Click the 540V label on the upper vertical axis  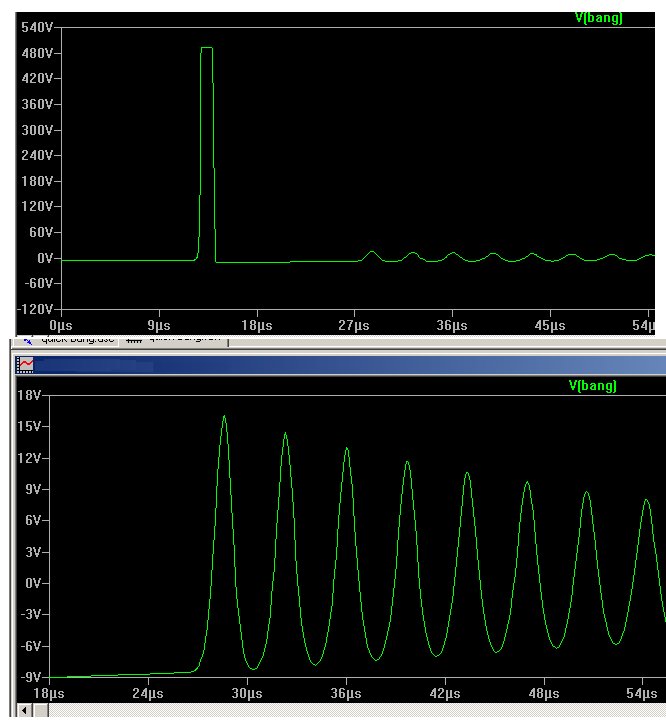tap(36, 27)
